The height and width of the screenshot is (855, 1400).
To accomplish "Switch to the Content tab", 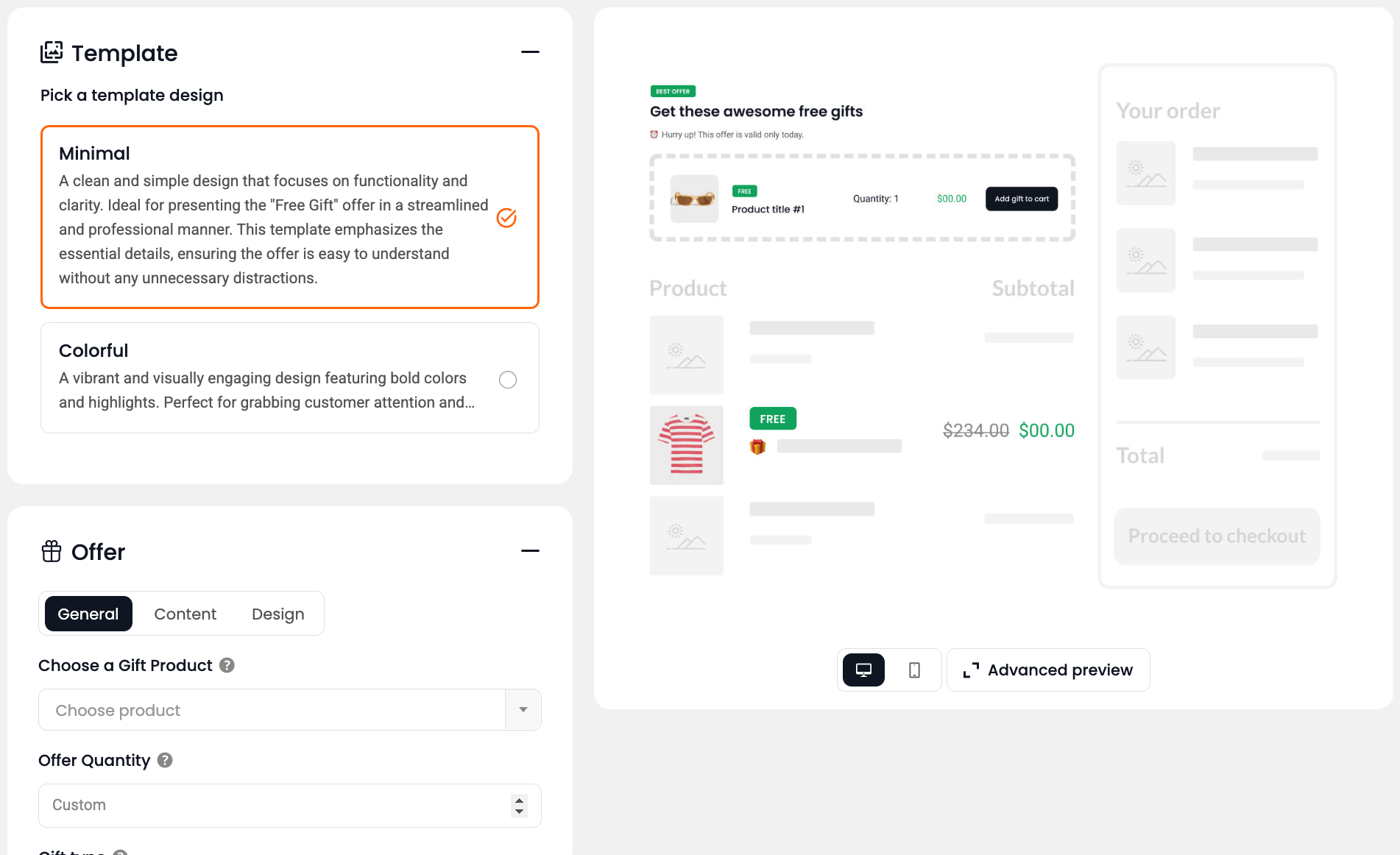I will point(185,614).
